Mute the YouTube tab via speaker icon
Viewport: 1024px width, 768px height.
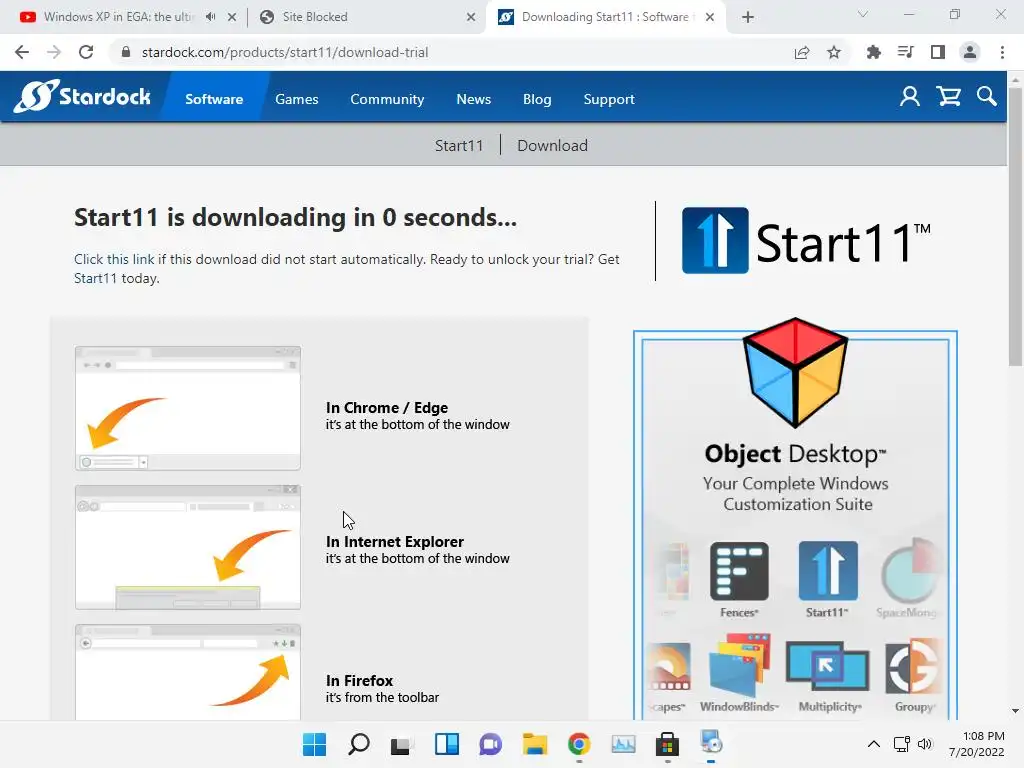pos(210,17)
